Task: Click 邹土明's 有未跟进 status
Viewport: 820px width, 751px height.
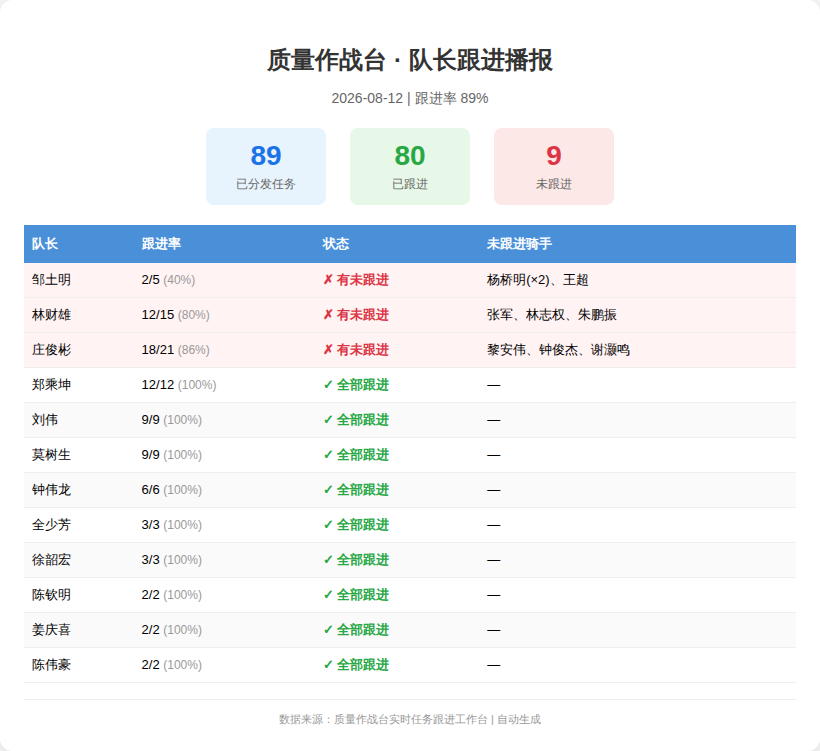Action: (x=356, y=280)
